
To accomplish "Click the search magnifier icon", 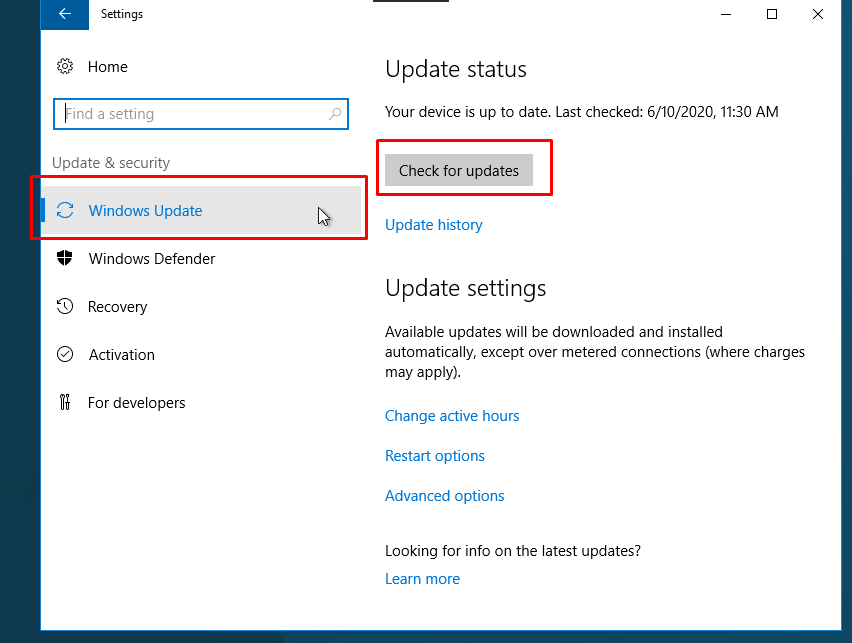I will pos(335,114).
